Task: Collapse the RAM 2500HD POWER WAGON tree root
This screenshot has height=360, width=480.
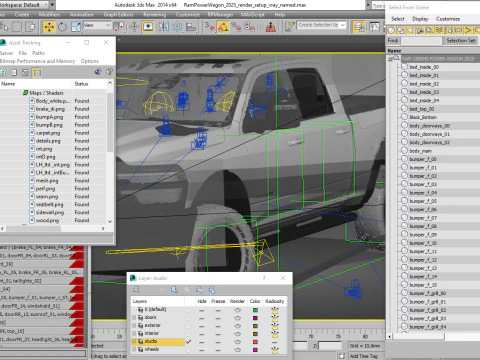Action: pyautogui.click(x=391, y=59)
